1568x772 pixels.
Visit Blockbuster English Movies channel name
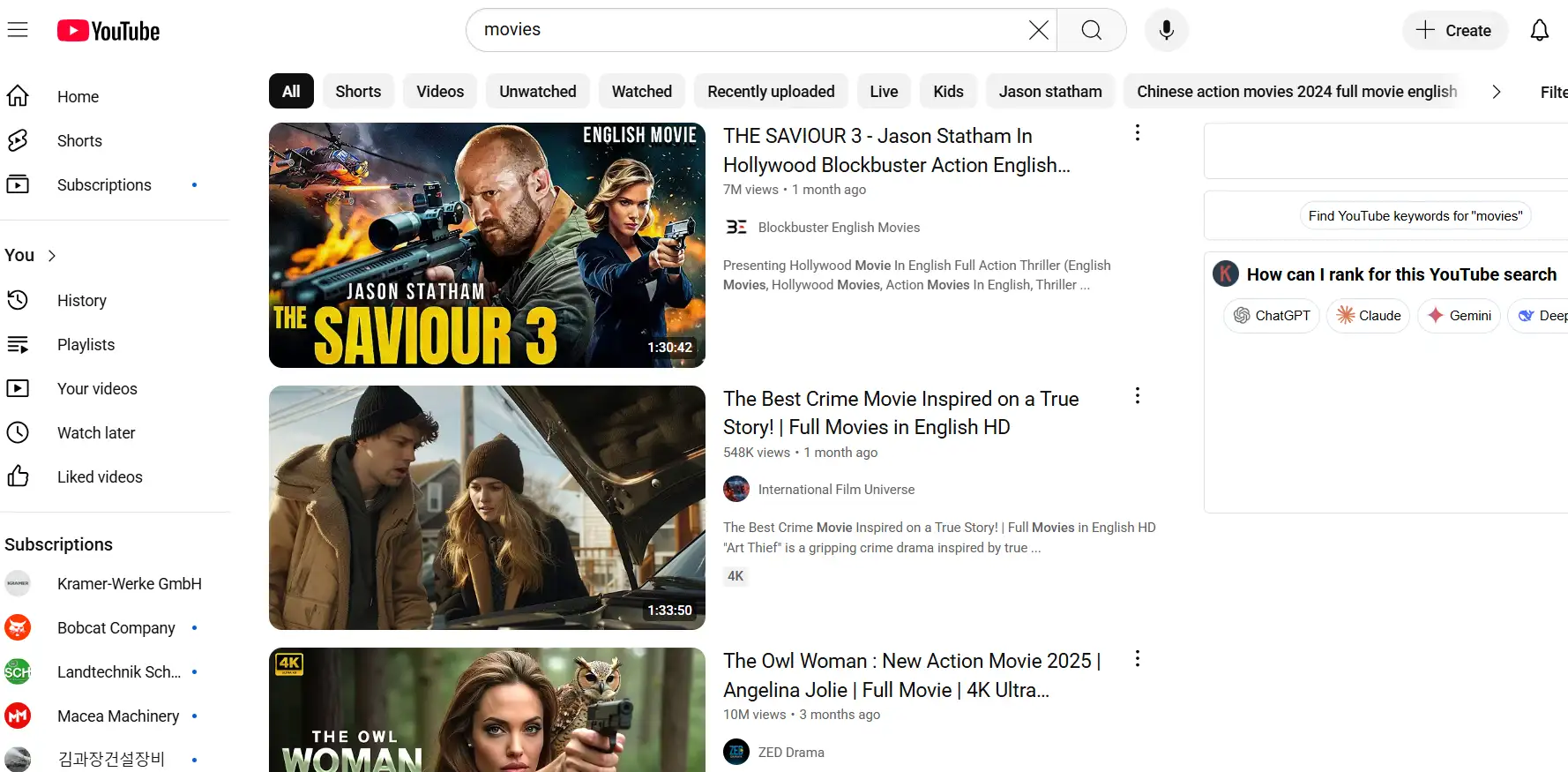(839, 227)
